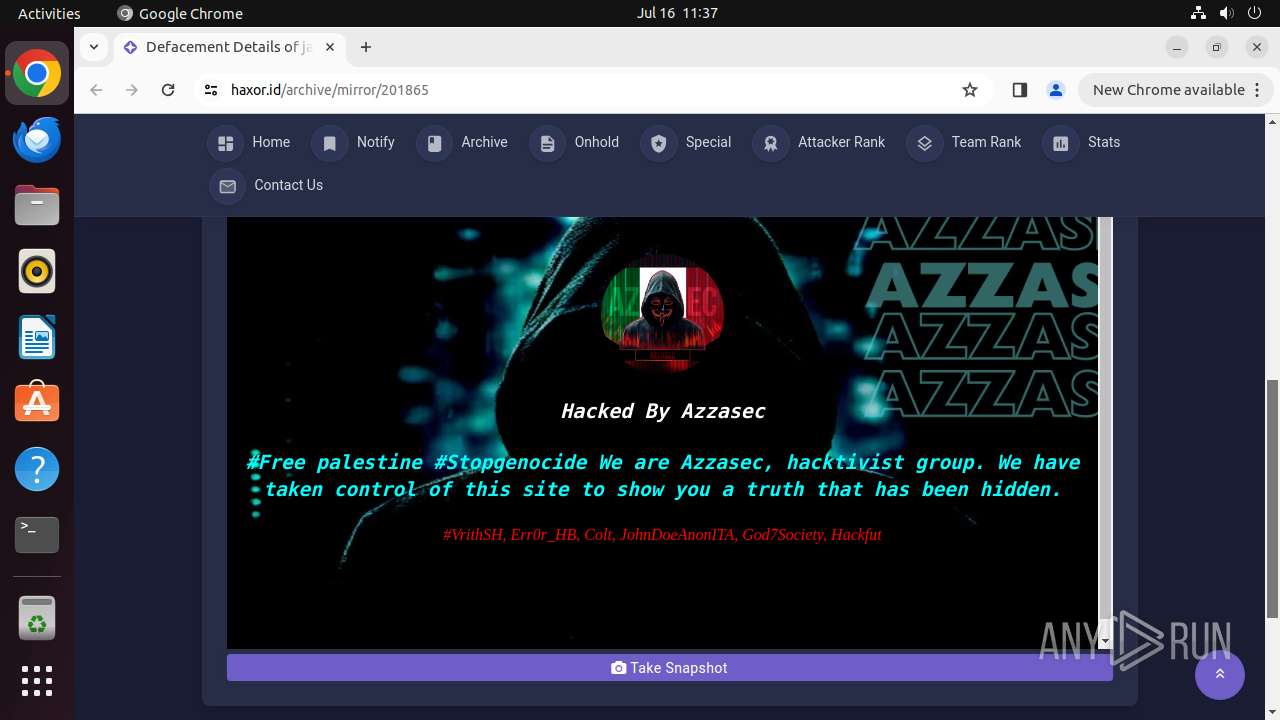Open the Home nav icon
The width and height of the screenshot is (1280, 720).
226,143
